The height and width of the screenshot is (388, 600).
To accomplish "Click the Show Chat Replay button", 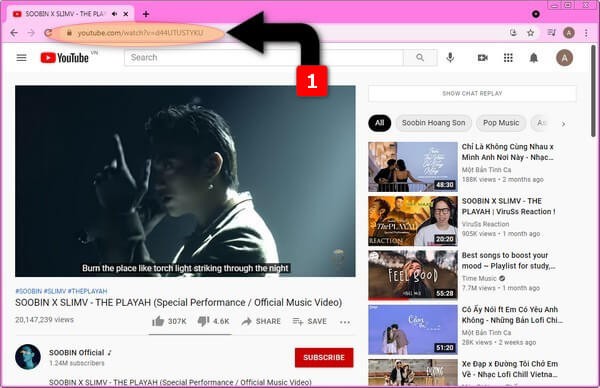I will pos(472,93).
